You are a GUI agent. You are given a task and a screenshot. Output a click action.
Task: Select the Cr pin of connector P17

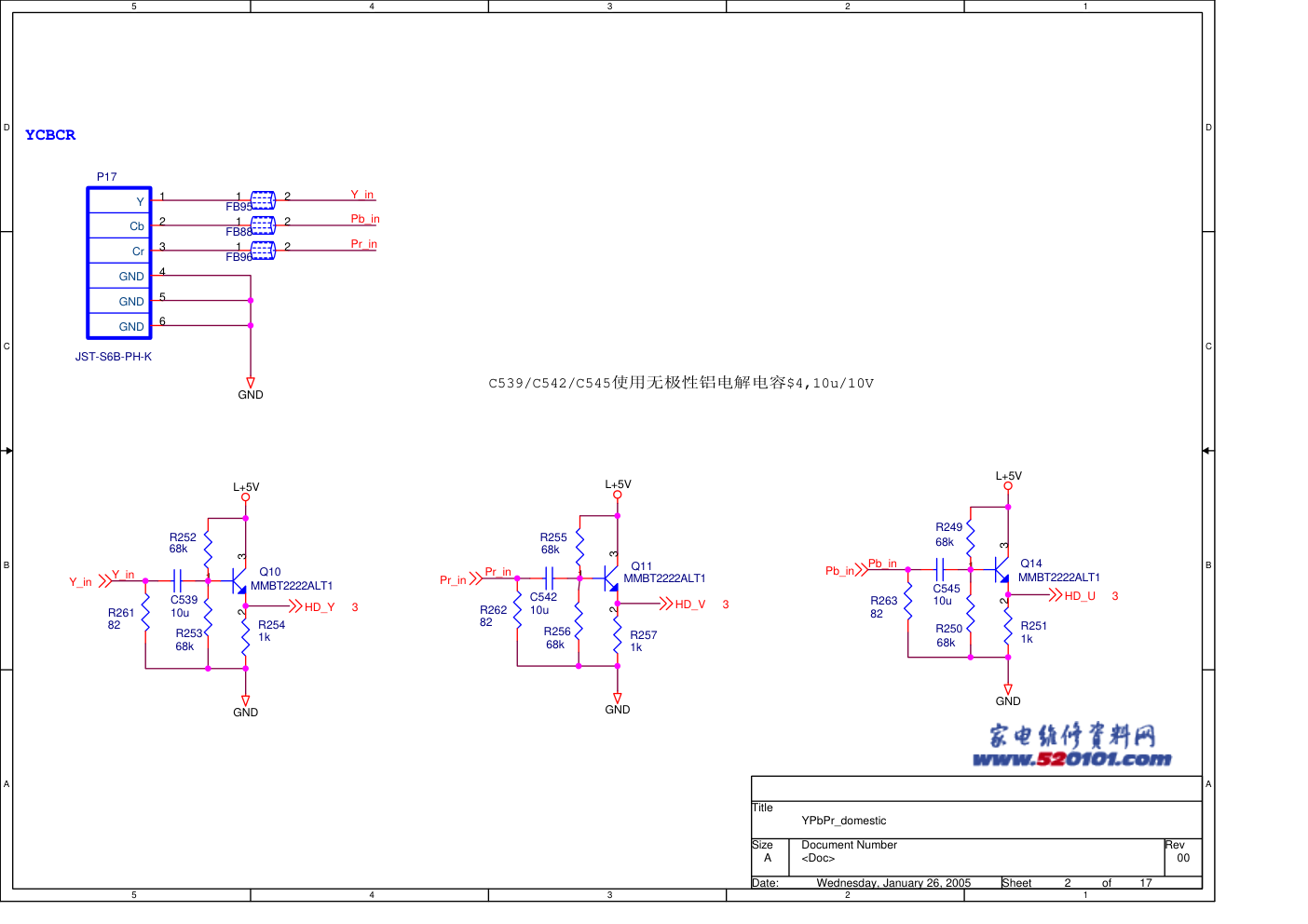click(119, 251)
